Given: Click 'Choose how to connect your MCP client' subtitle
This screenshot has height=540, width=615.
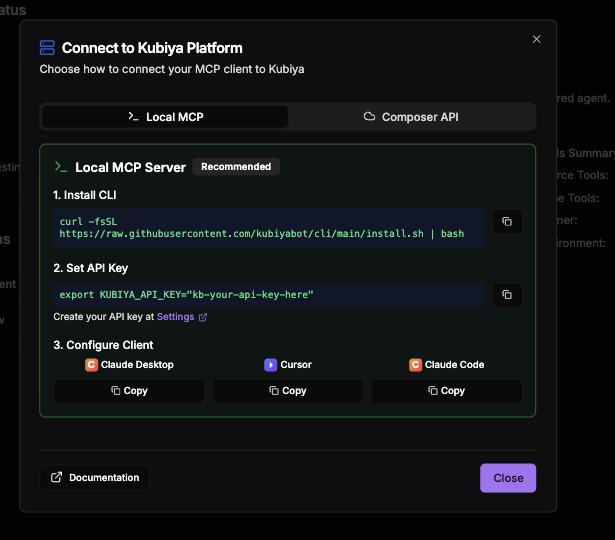Looking at the screenshot, I should 172,69.
